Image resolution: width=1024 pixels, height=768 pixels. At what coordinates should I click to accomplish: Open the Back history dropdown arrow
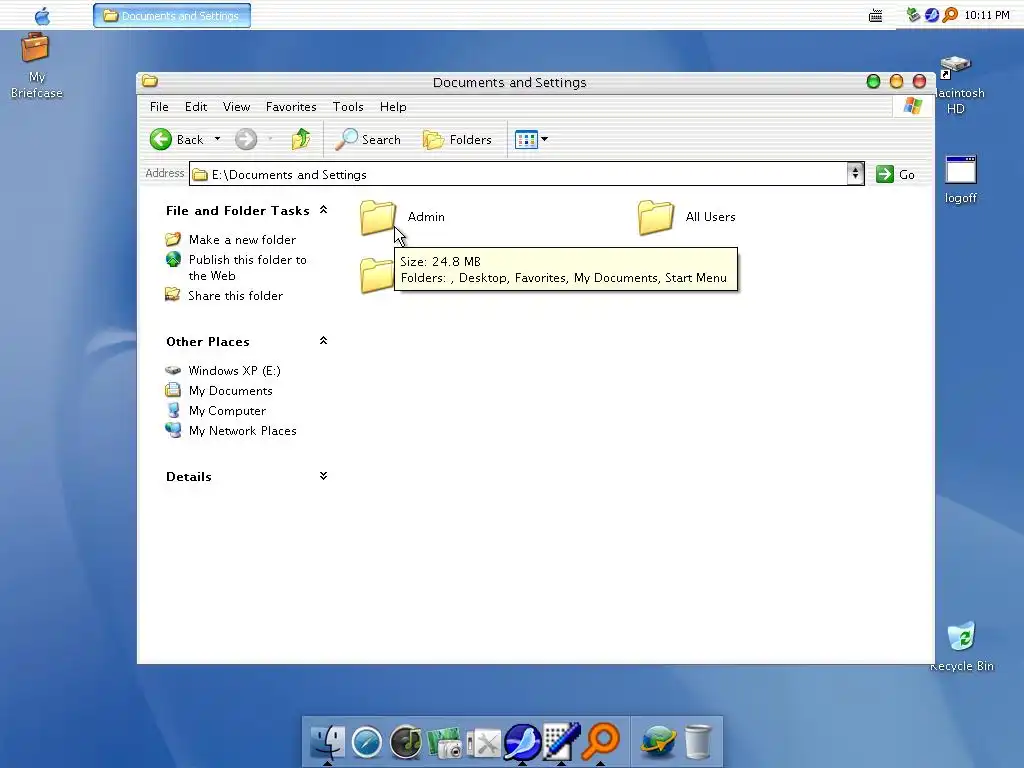(217, 139)
